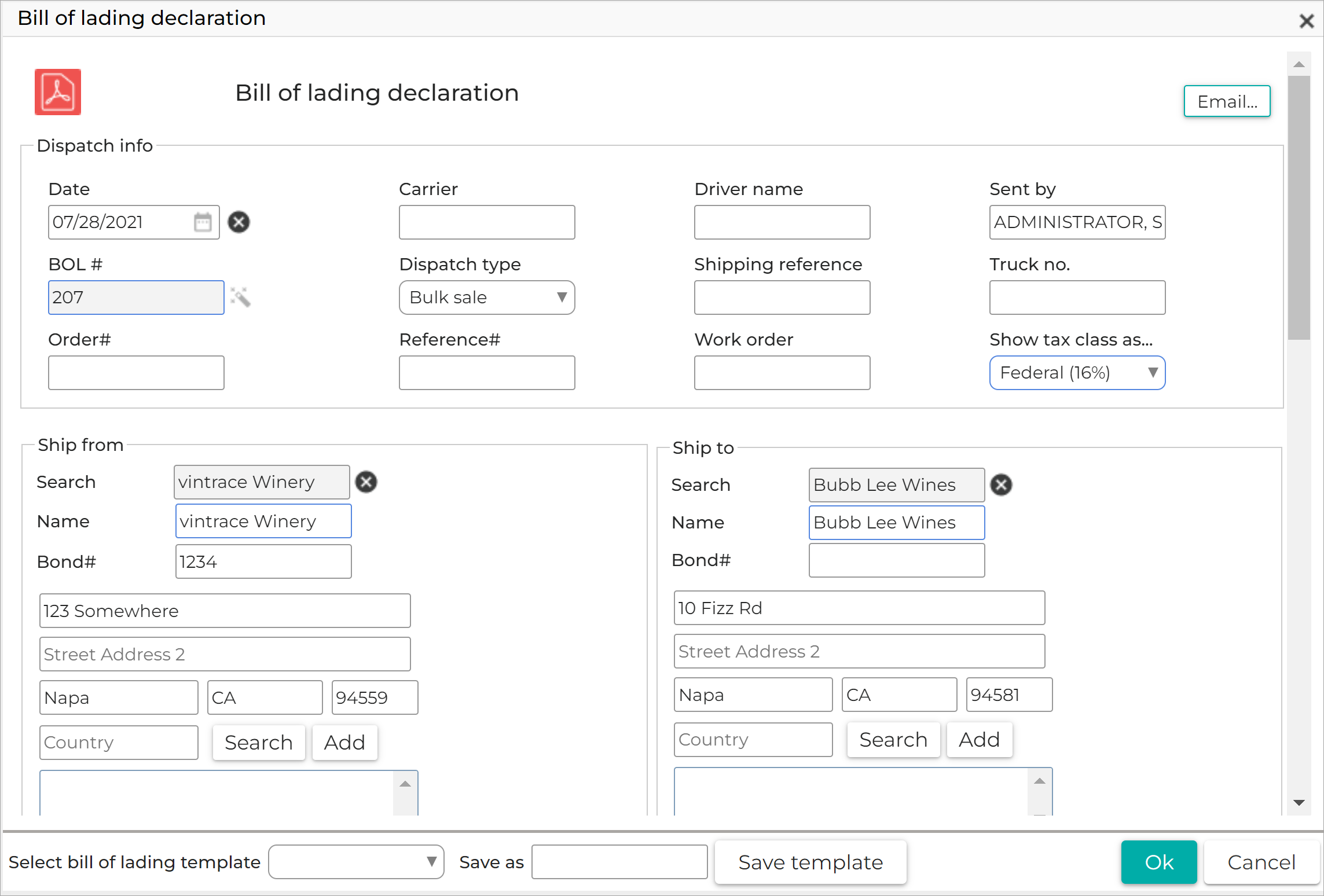Screen dimensions: 1324x896
Task: Open bill of lading template dropdown
Action: pyautogui.click(x=356, y=862)
